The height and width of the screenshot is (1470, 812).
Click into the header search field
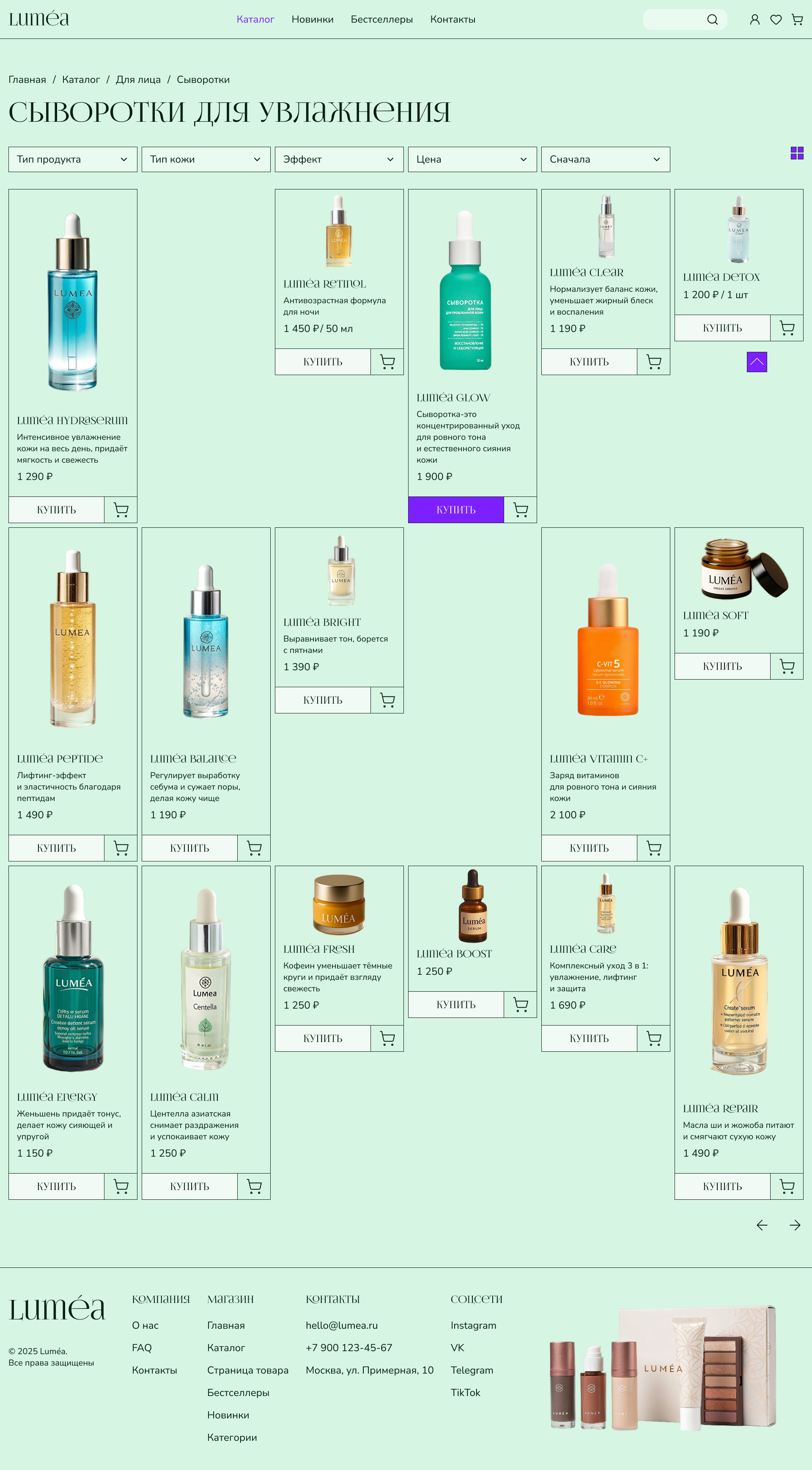pyautogui.click(x=673, y=19)
